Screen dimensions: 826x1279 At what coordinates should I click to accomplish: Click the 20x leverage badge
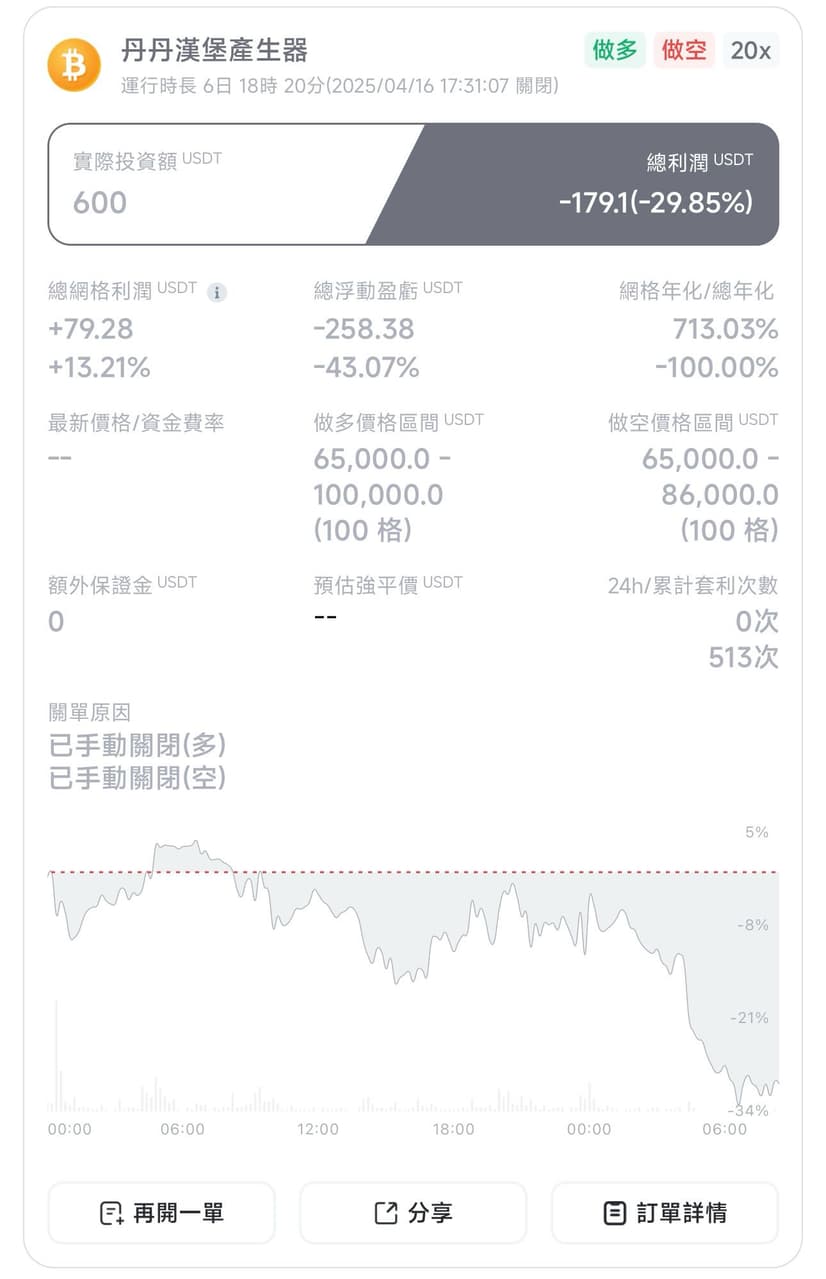[751, 50]
